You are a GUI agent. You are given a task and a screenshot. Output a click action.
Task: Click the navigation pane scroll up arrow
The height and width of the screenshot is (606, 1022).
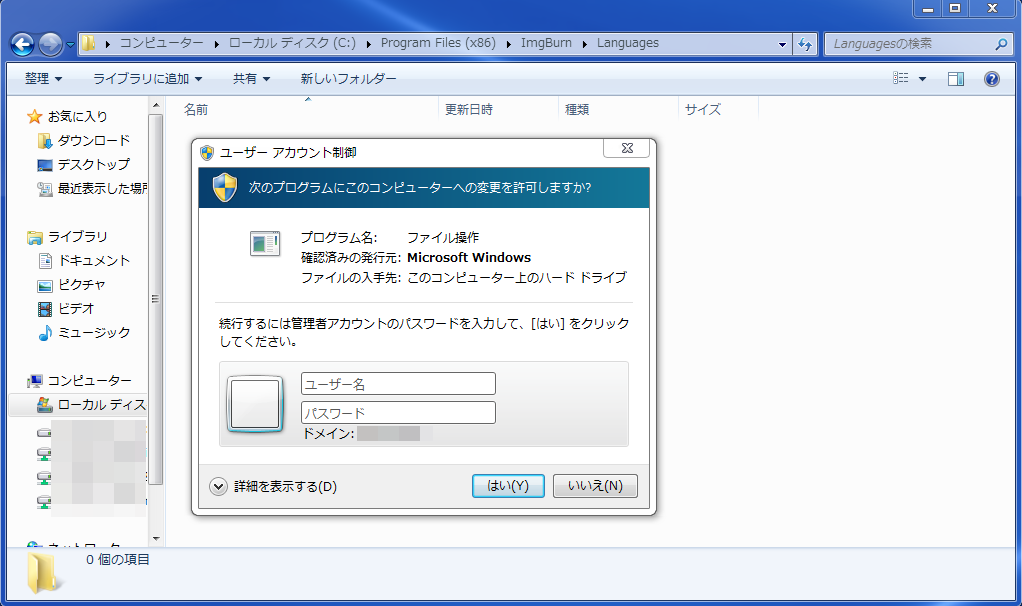point(156,105)
